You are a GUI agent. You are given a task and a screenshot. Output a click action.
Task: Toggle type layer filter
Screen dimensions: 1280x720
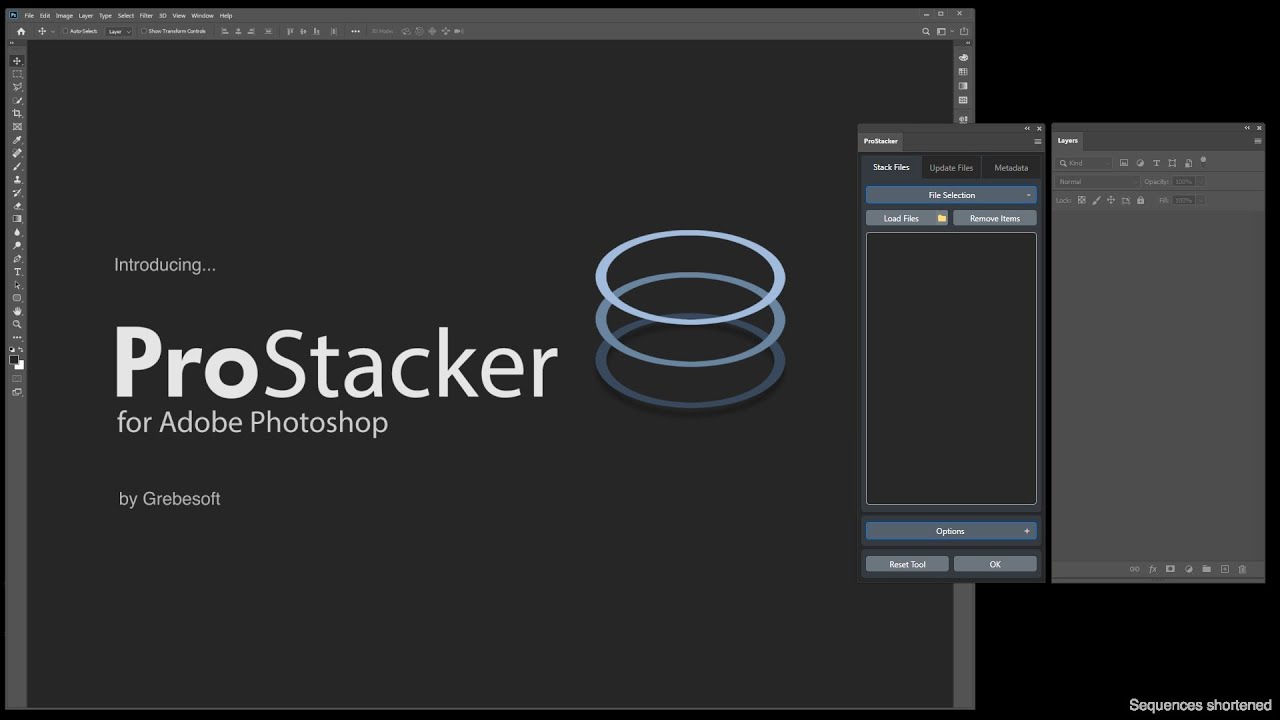click(x=1156, y=163)
